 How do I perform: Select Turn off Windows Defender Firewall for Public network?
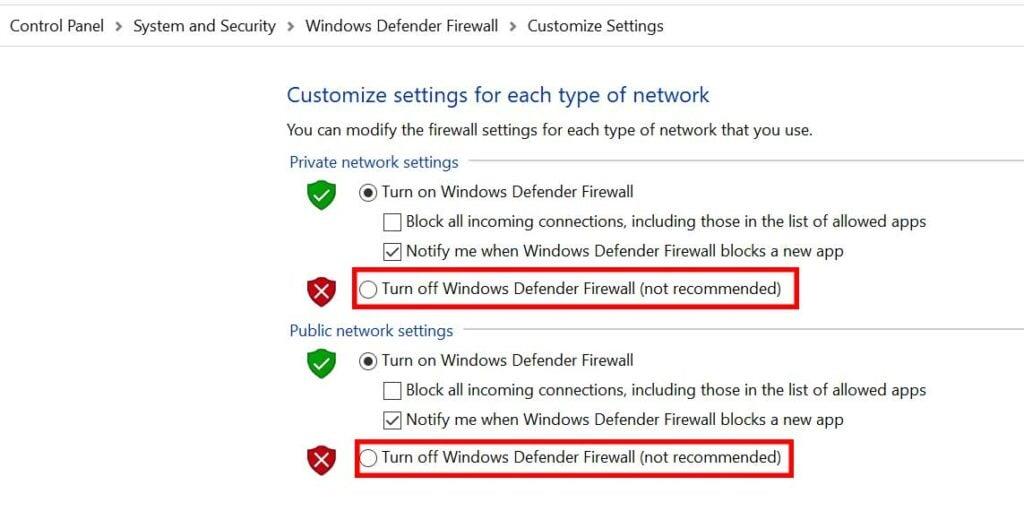[369, 458]
